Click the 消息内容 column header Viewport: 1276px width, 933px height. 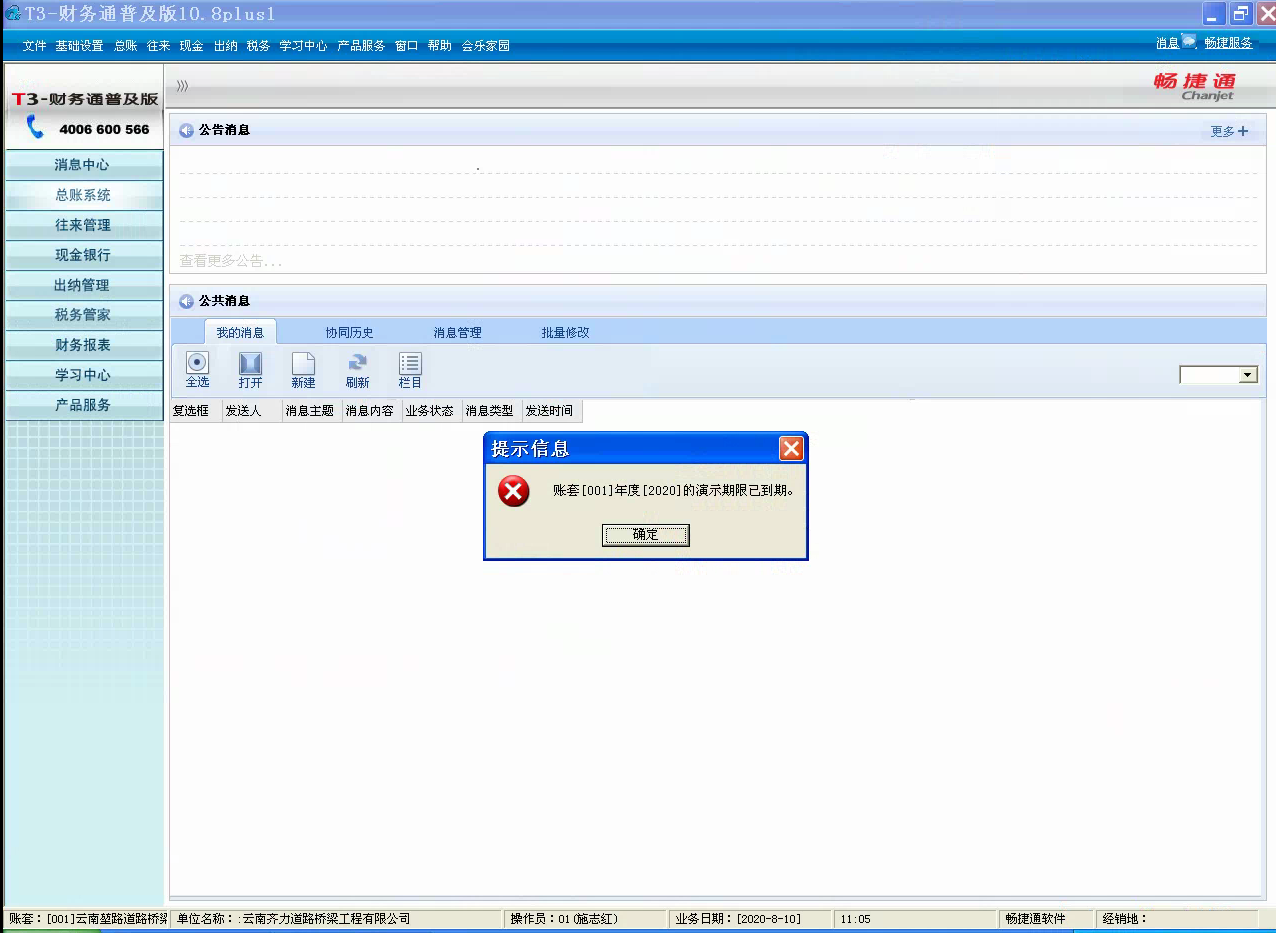(x=372, y=411)
